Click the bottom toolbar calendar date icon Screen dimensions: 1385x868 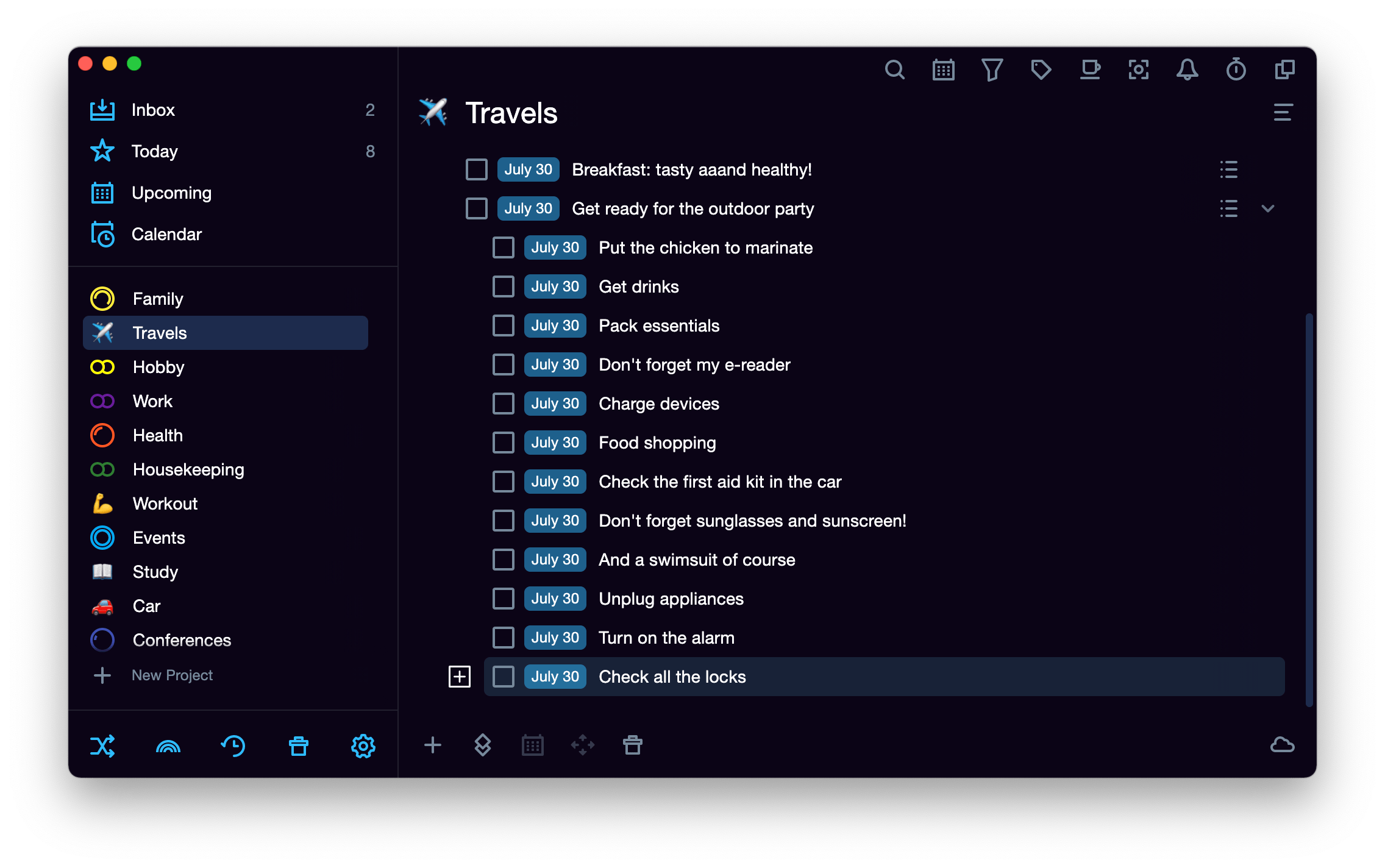pyautogui.click(x=532, y=745)
